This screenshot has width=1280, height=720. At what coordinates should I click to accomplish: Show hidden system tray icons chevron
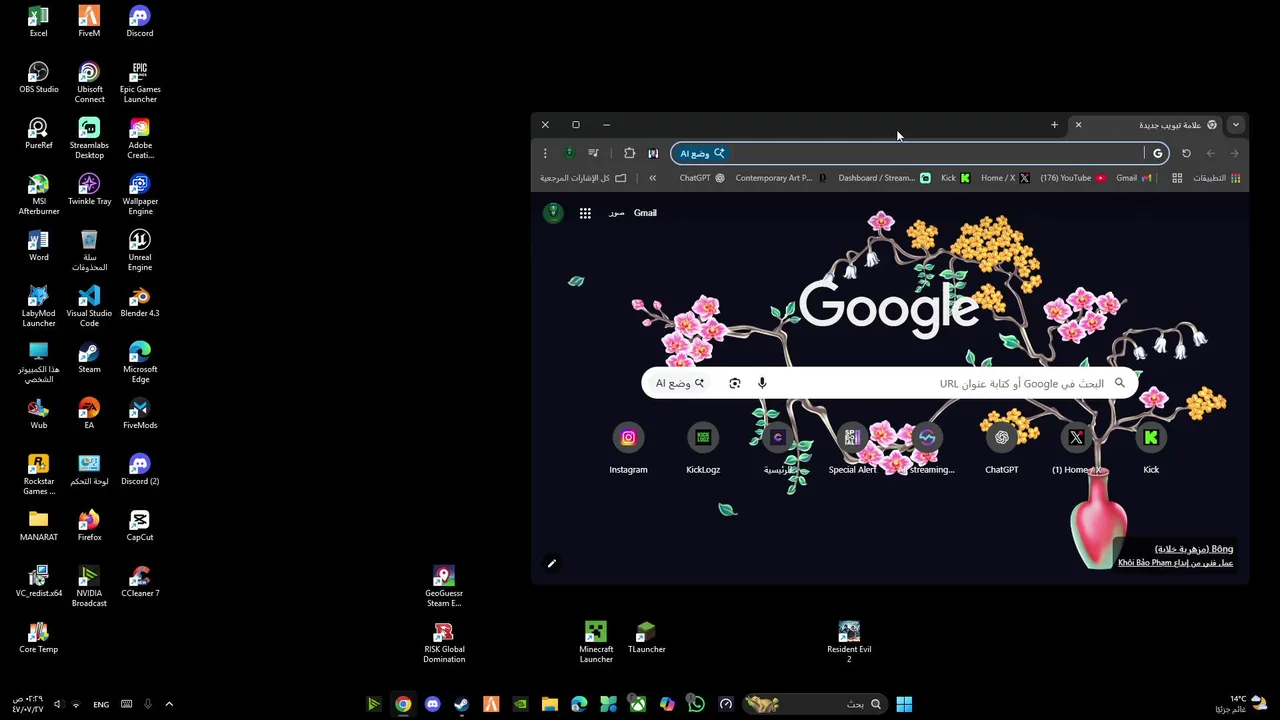(169, 704)
